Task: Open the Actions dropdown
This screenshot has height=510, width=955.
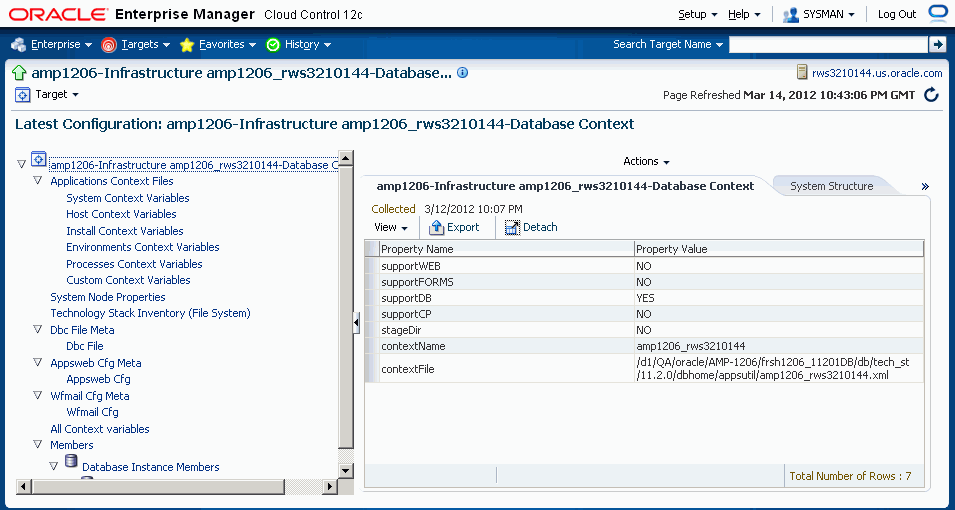Action: [x=646, y=161]
